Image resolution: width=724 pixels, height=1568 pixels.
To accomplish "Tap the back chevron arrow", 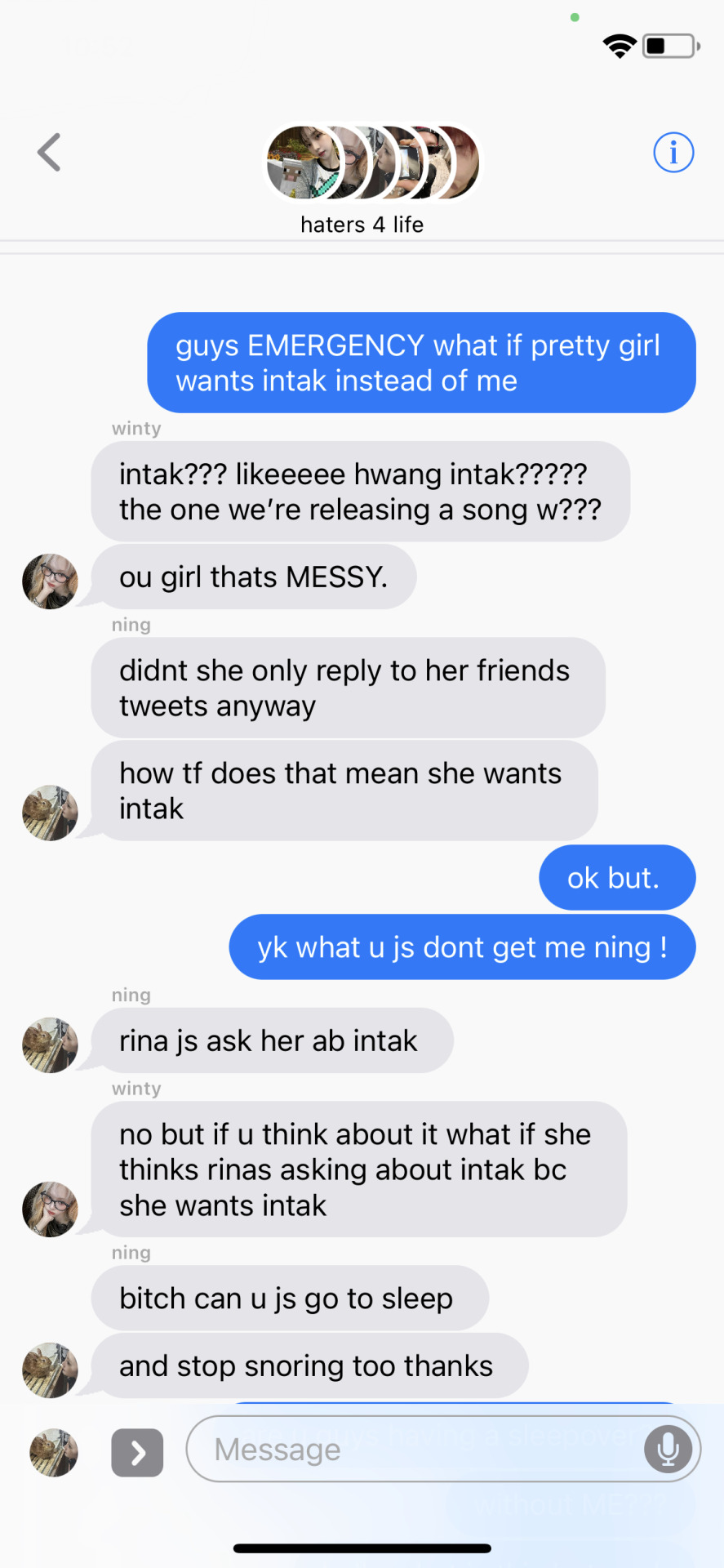I will [49, 153].
